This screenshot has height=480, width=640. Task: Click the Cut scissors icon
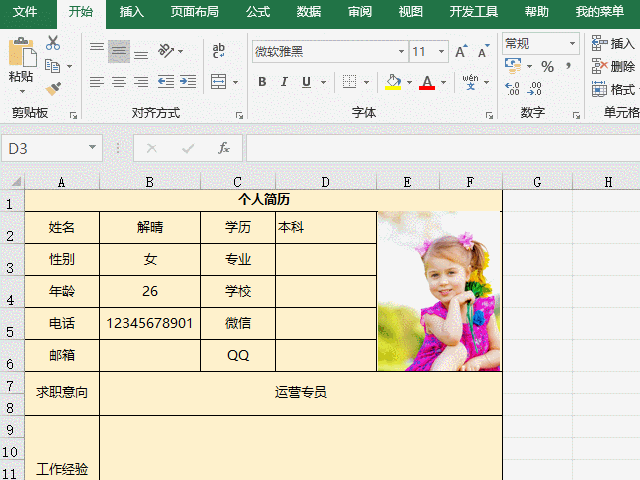click(x=53, y=42)
